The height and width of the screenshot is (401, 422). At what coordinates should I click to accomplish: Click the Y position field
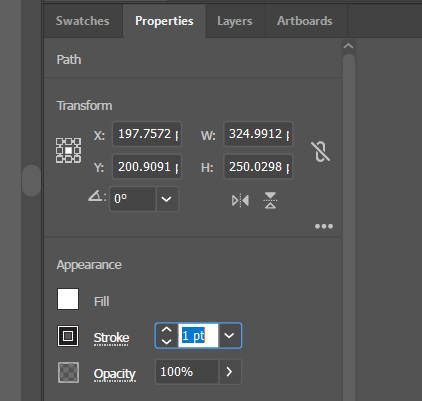pos(147,167)
